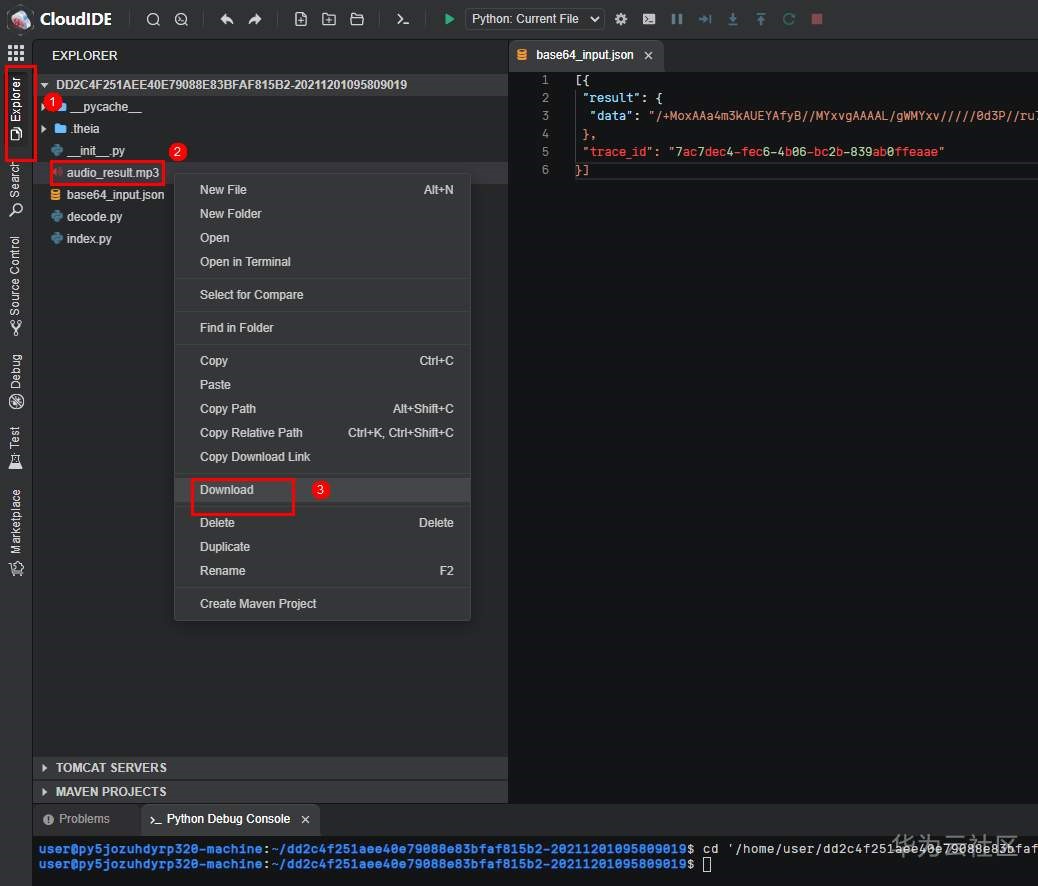Create a new file via toolbar icon
The image size is (1038, 886).
click(x=301, y=19)
